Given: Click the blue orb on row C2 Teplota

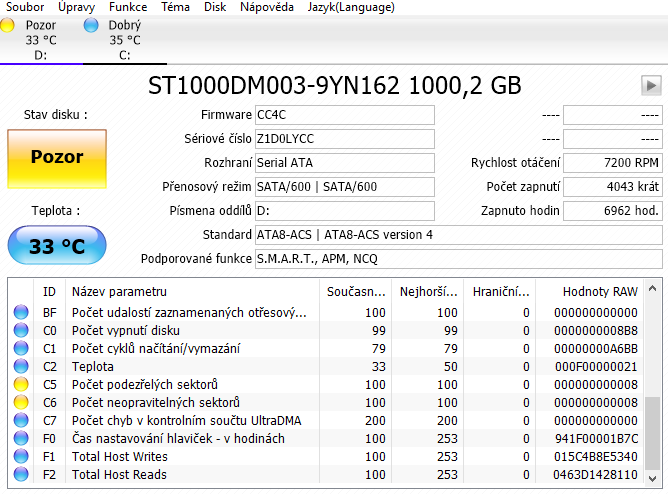Looking at the screenshot, I should [21, 367].
